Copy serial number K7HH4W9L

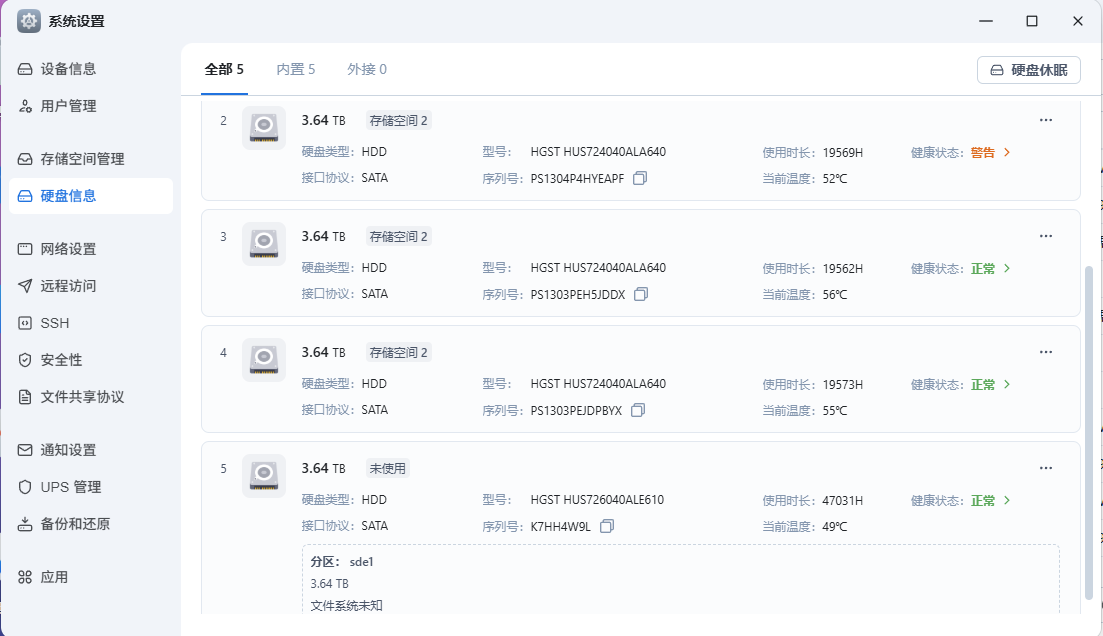[607, 526]
